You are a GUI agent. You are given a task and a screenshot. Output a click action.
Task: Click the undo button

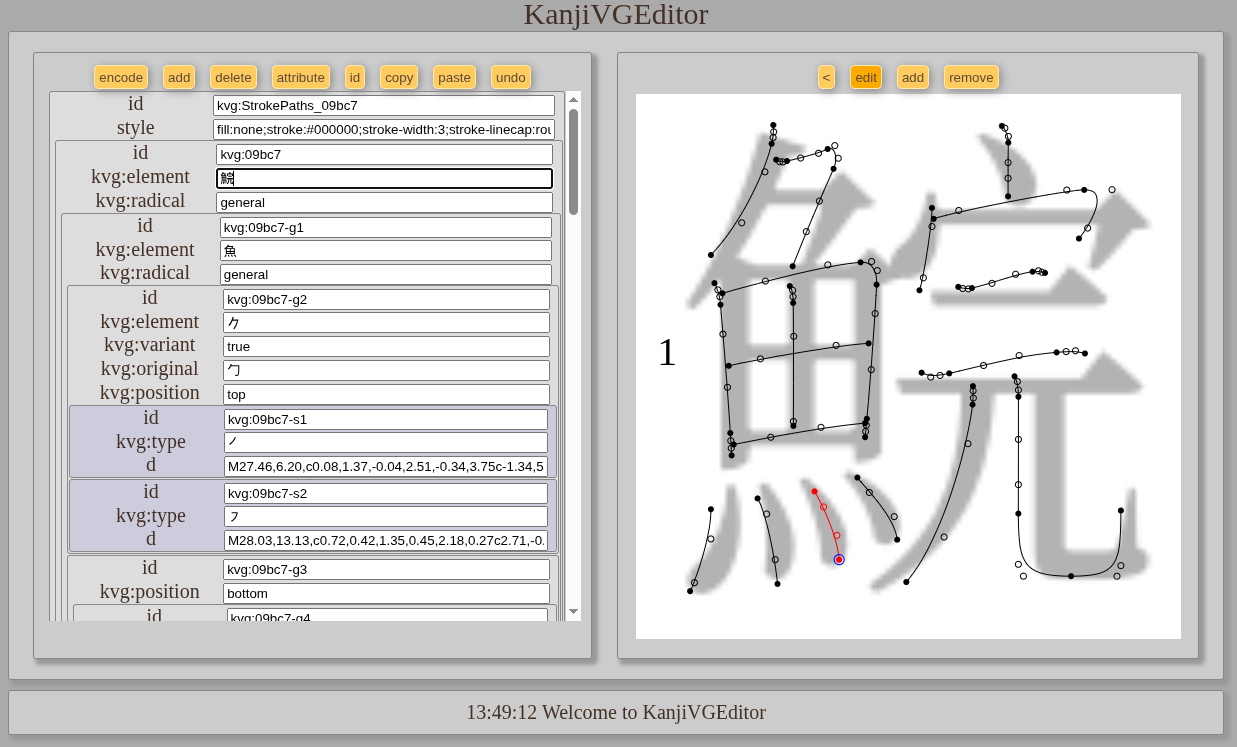pos(511,77)
